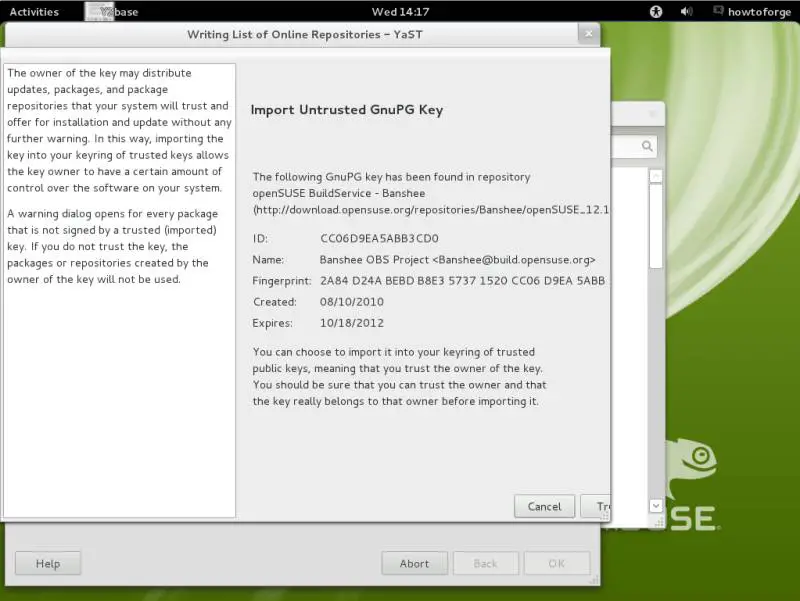Click 'The owner of the key' help paragraph
This screenshot has width=800, height=601.
click(119, 130)
